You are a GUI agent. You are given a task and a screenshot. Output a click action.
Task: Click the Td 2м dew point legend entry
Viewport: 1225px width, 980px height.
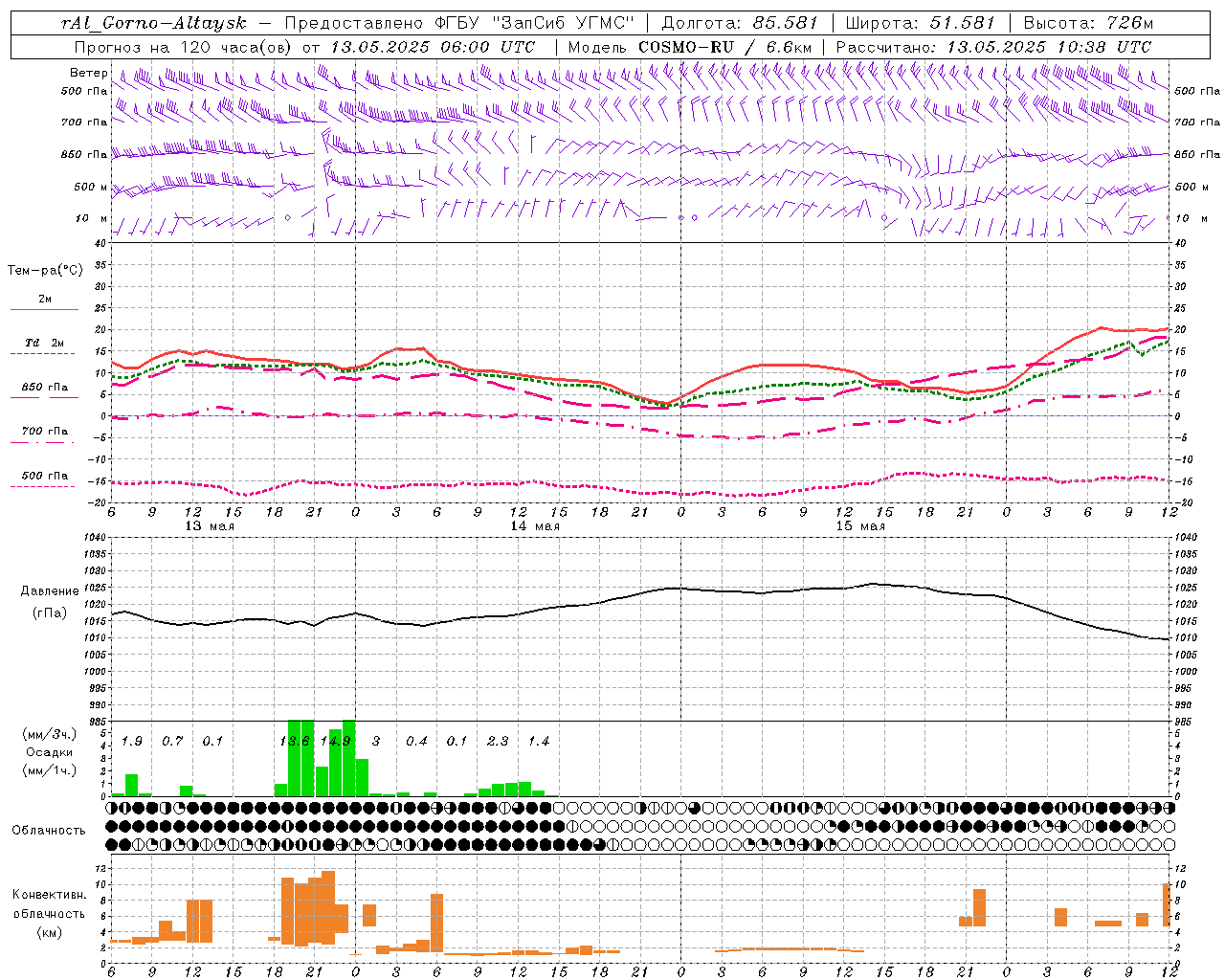coord(45,343)
